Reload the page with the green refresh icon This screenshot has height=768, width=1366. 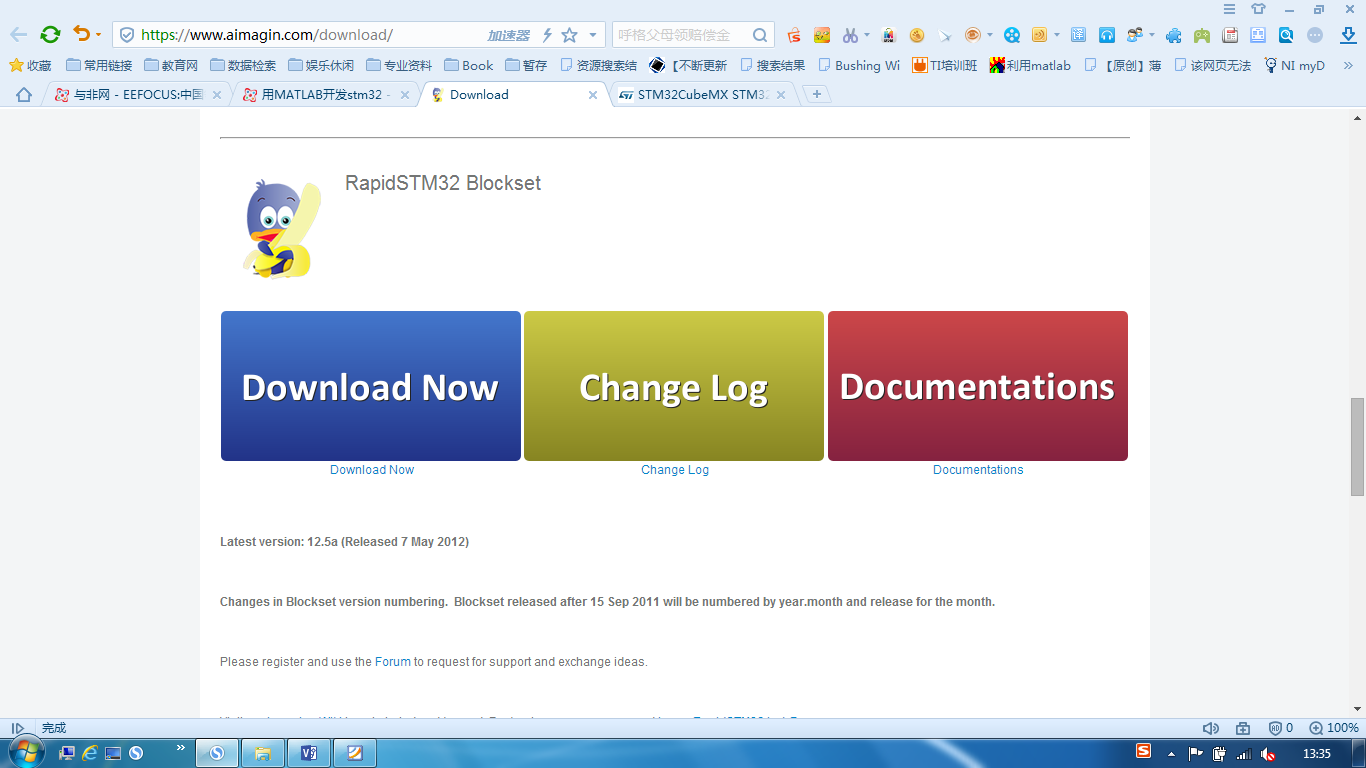coord(50,35)
